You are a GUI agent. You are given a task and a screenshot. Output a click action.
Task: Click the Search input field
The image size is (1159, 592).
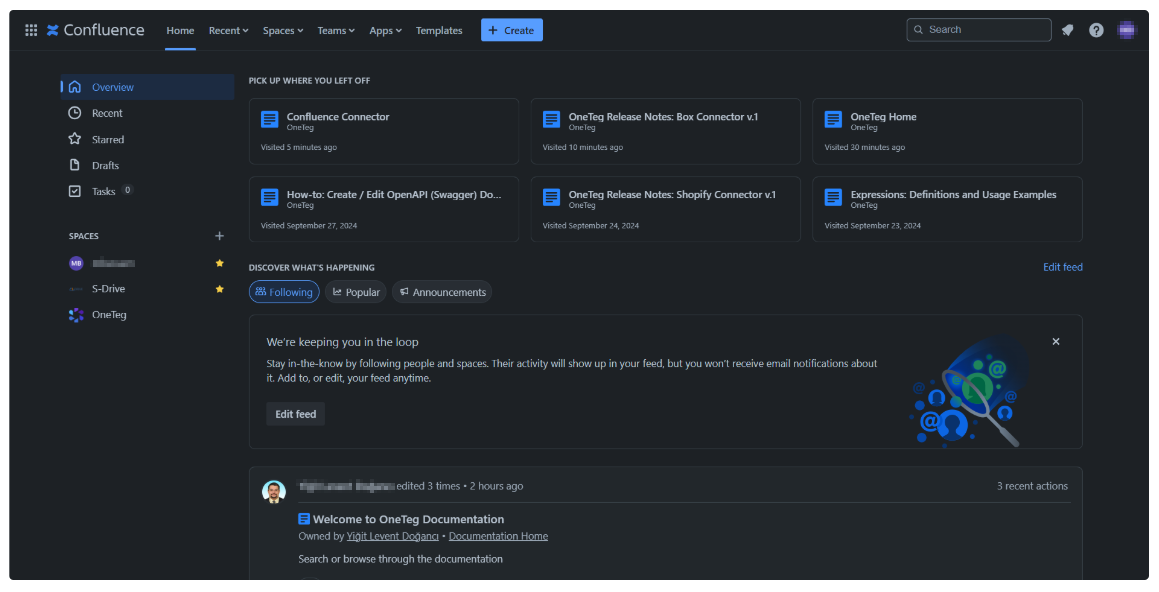click(x=985, y=30)
